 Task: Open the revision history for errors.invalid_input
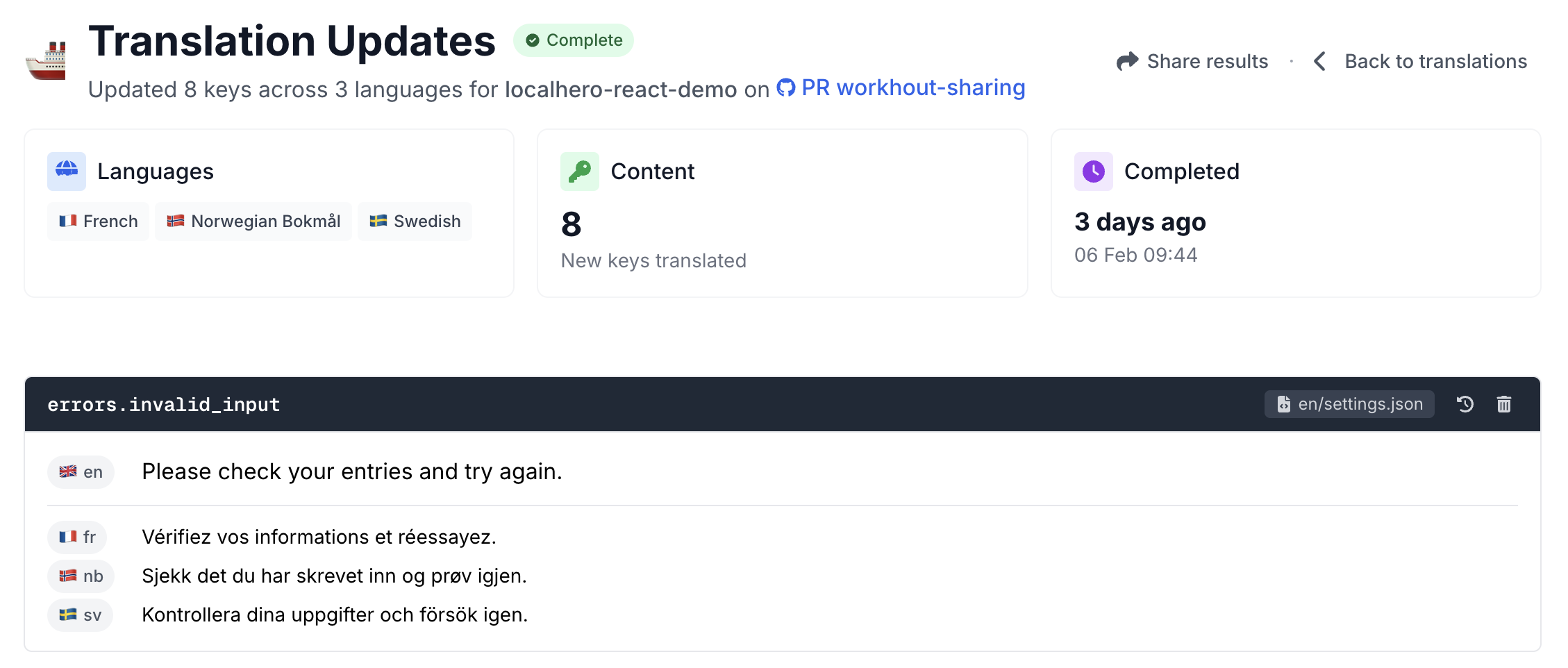[1465, 403]
